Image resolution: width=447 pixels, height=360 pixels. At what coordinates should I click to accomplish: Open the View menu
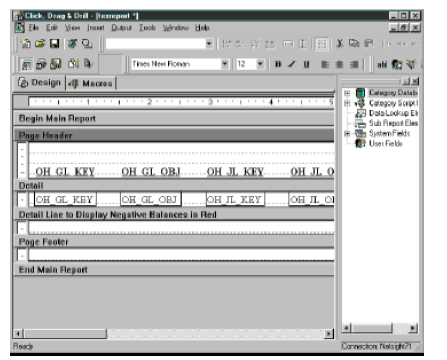coord(72,28)
